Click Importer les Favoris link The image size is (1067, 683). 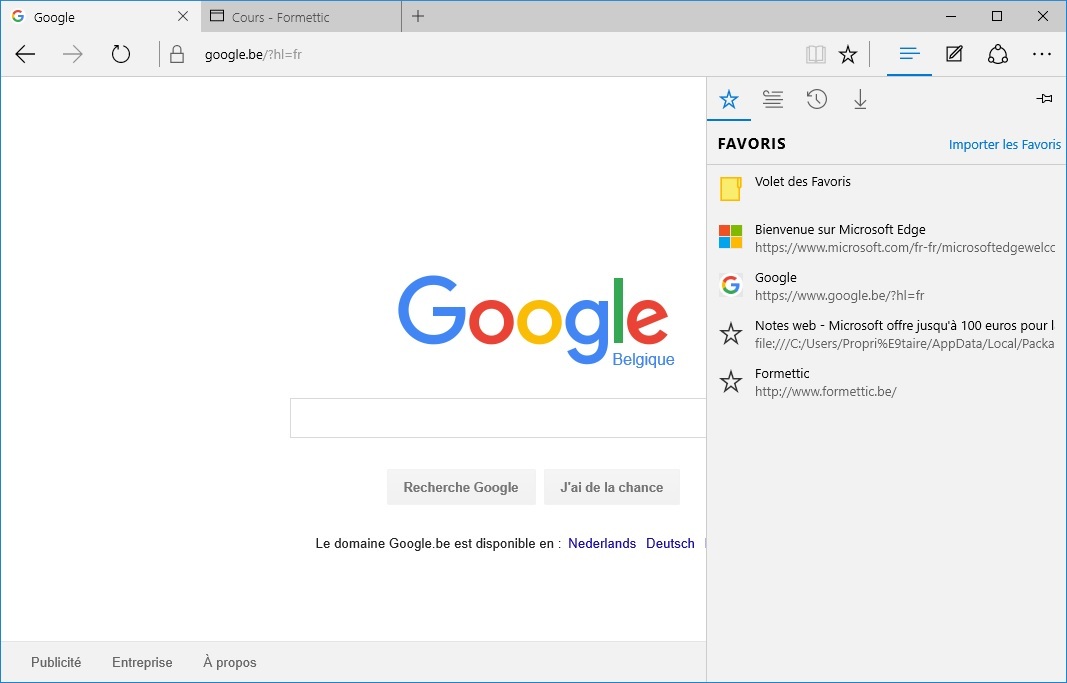[x=1004, y=144]
